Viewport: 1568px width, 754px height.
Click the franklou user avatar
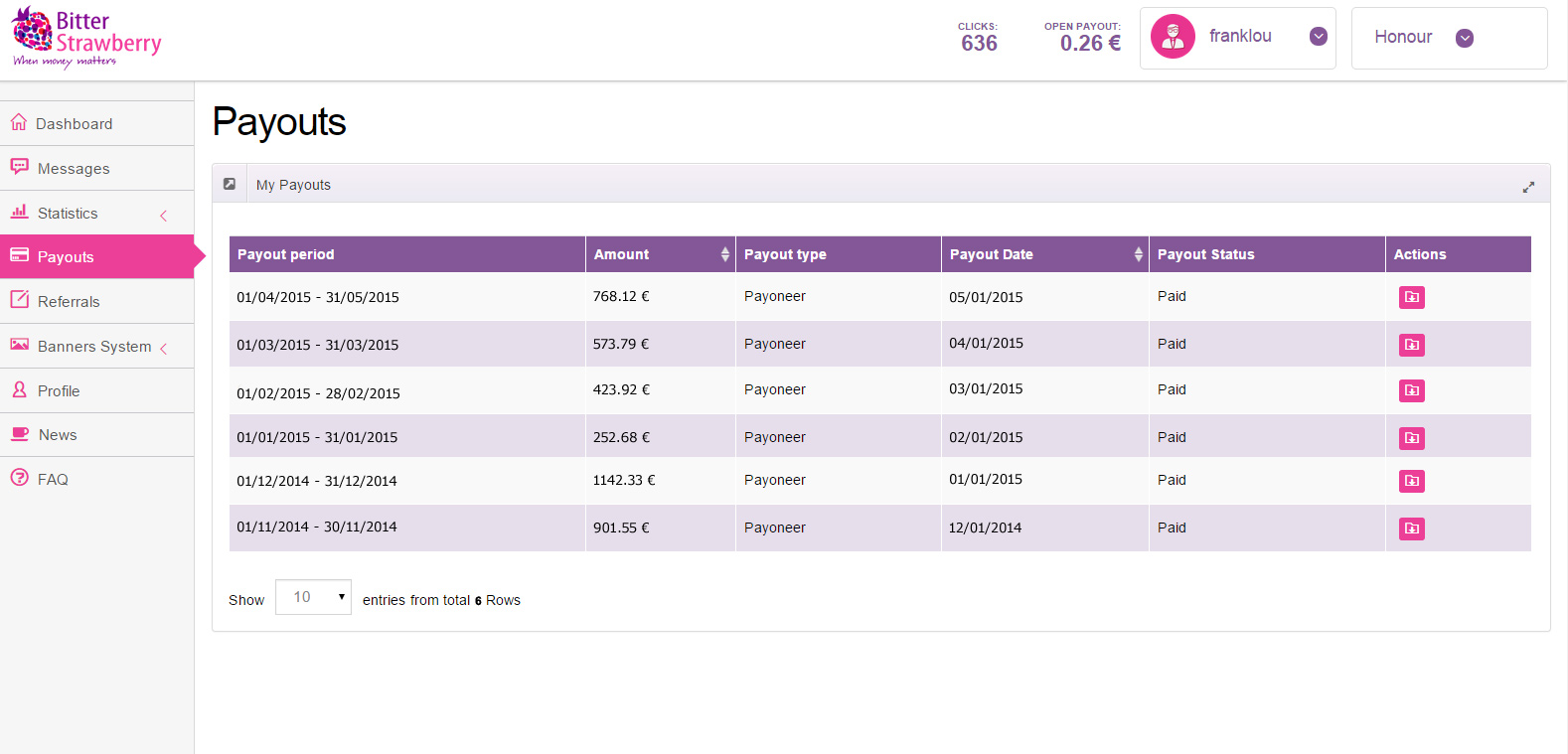(1173, 37)
